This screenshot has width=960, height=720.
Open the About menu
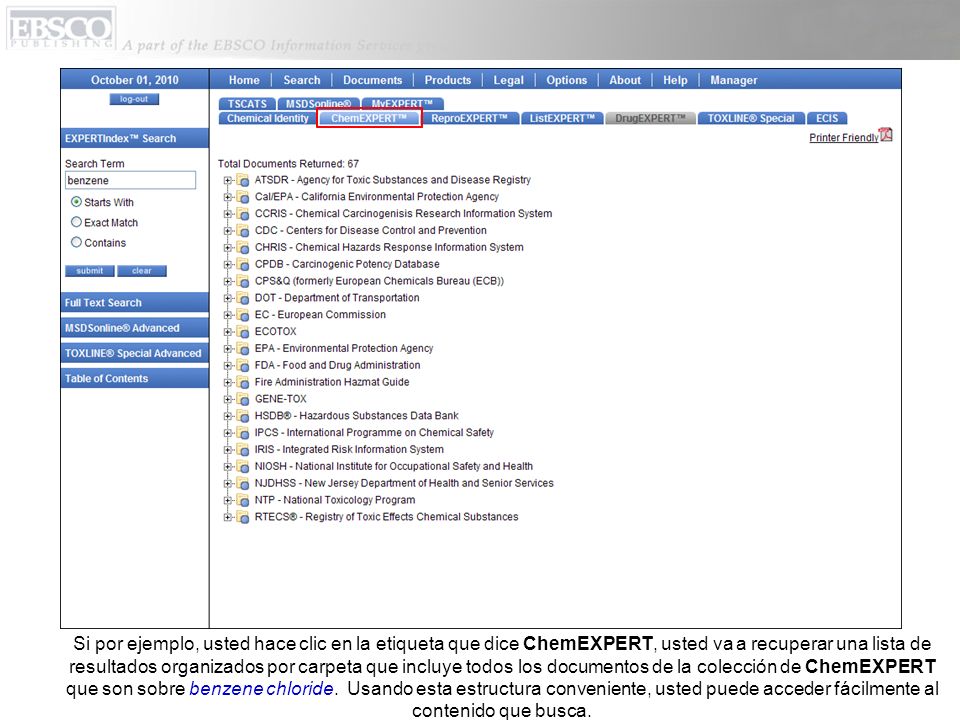[x=625, y=80]
